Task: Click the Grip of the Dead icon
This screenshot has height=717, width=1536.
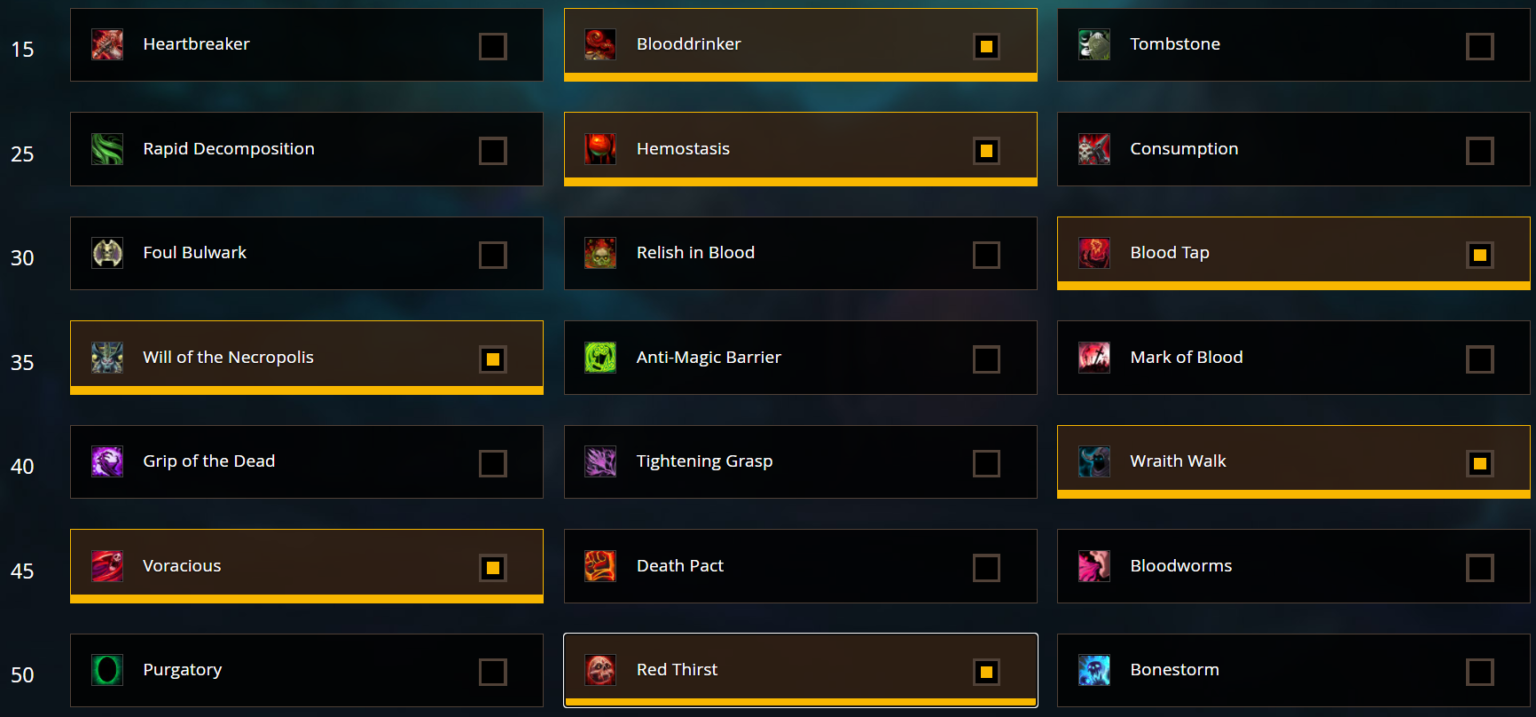Action: pos(107,461)
